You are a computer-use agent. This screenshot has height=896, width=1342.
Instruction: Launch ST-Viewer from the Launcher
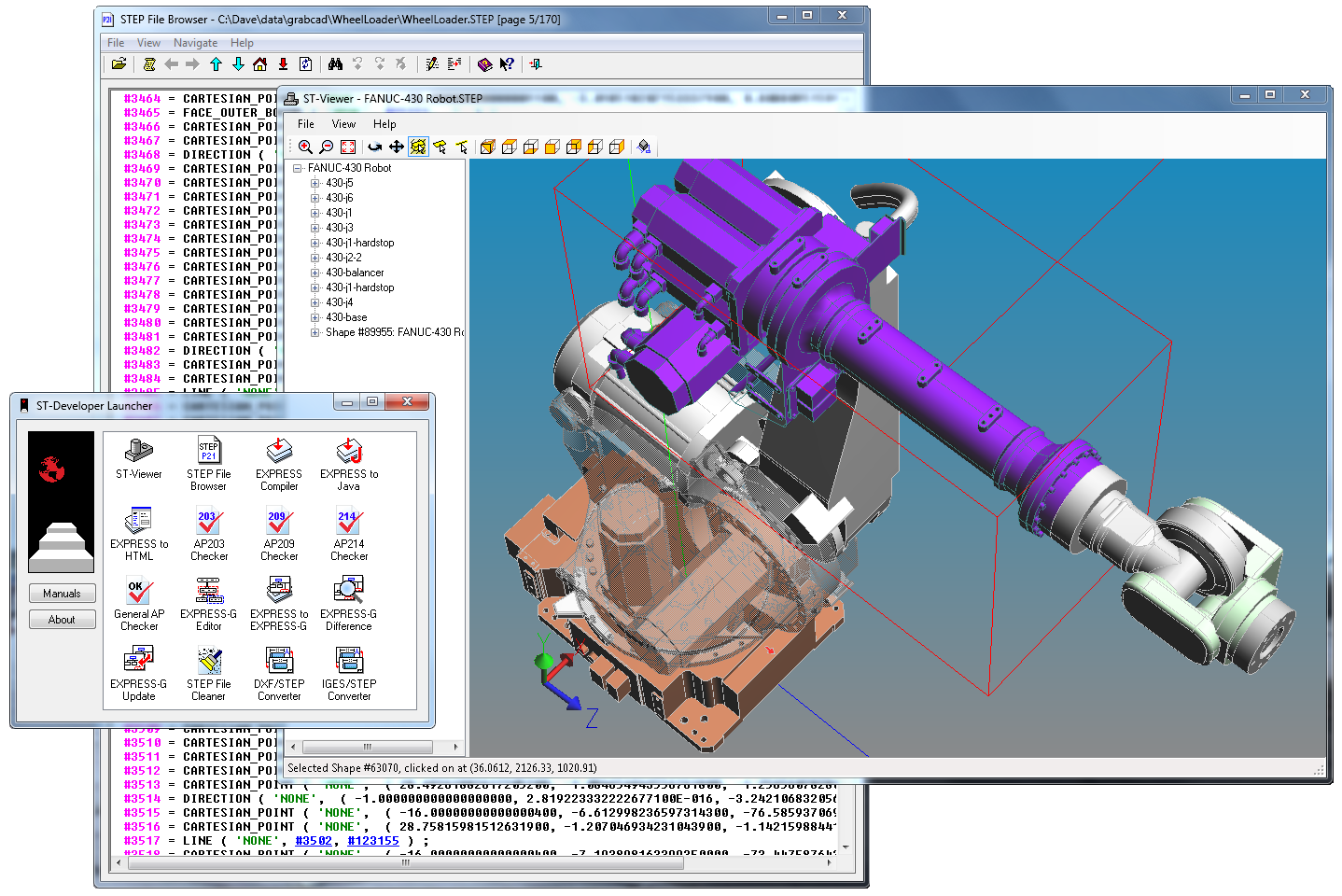coord(139,458)
